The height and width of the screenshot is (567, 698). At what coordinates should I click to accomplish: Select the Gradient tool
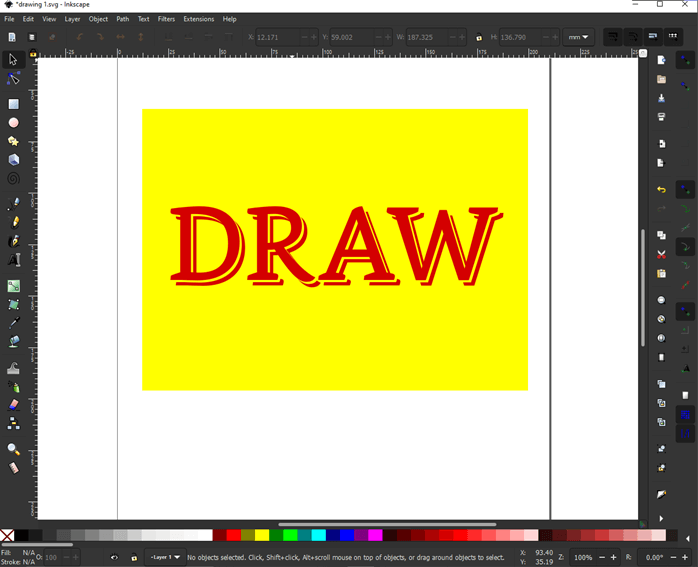[13, 286]
